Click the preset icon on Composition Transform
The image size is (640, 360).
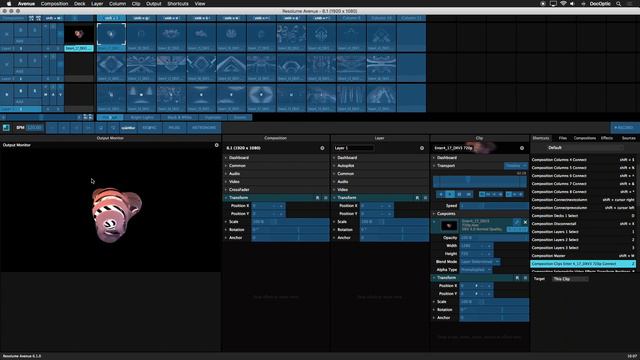(x=318, y=198)
